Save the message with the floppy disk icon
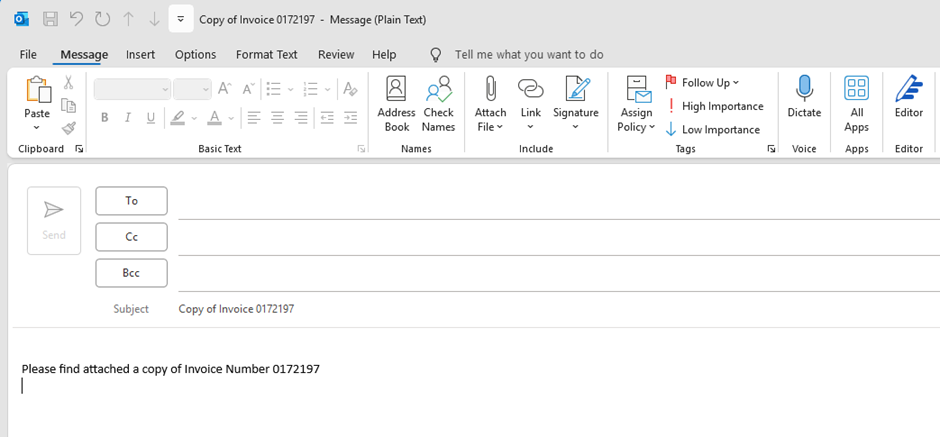Viewport: 940px width, 437px height. (x=50, y=18)
